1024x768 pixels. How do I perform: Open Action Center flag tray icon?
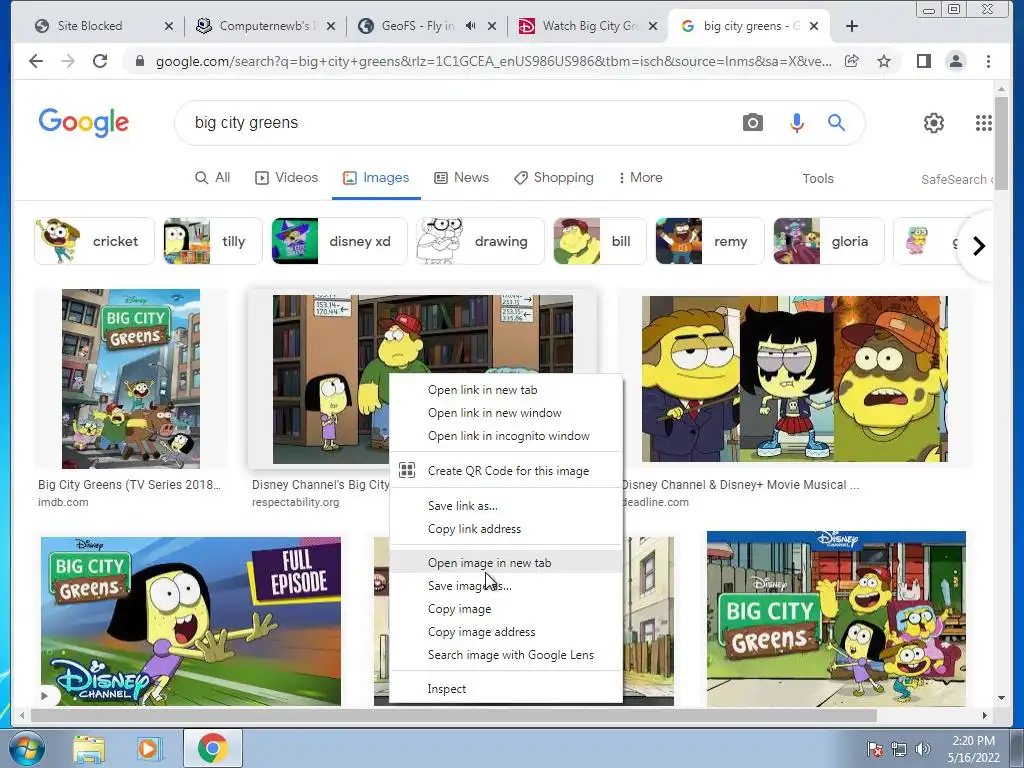tap(874, 749)
